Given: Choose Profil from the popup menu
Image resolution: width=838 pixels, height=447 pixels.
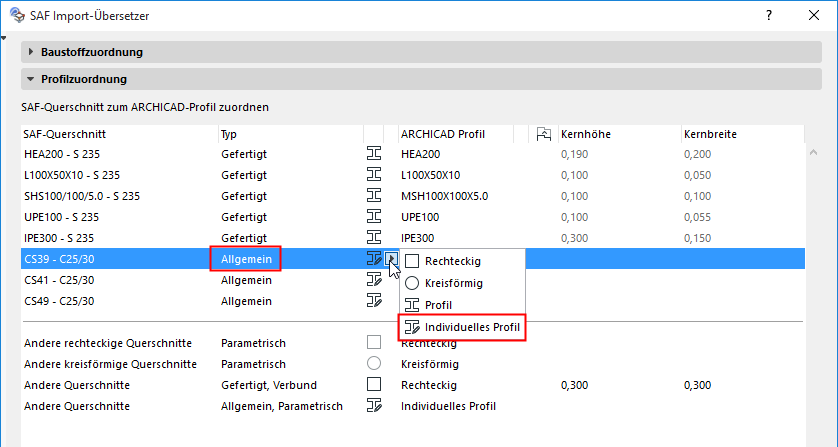Looking at the screenshot, I should (462, 305).
